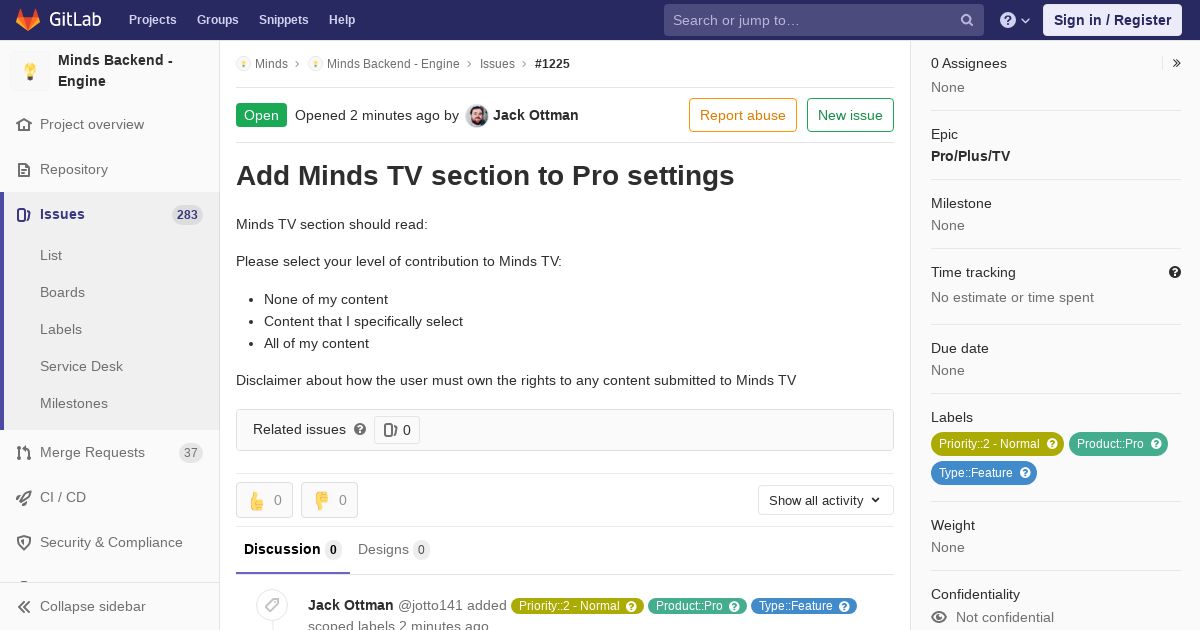Collapse the right issue sidebar
Image resolution: width=1200 pixels, height=630 pixels.
1176,63
